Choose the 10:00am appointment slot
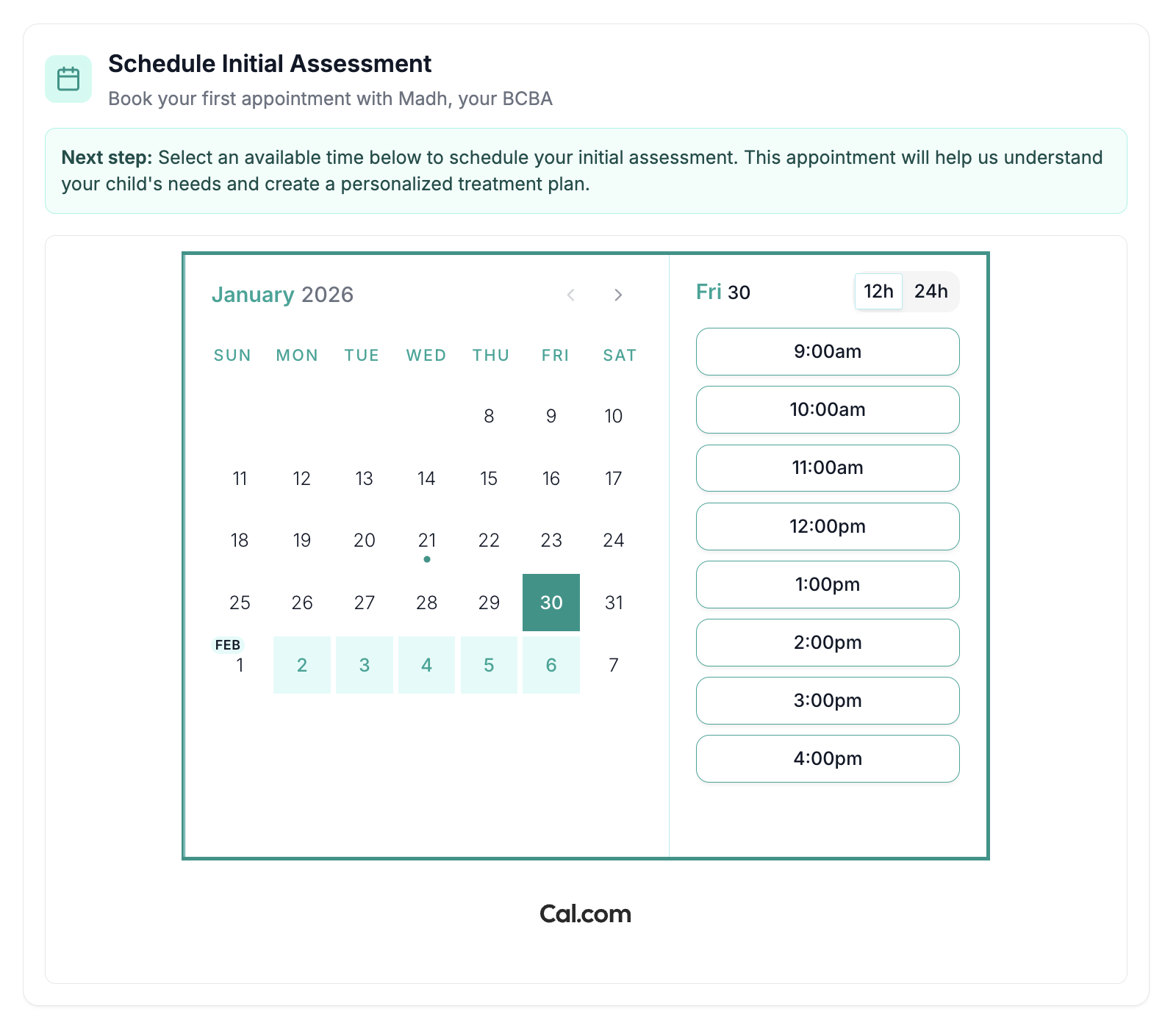The image size is (1176, 1017). 828,409
